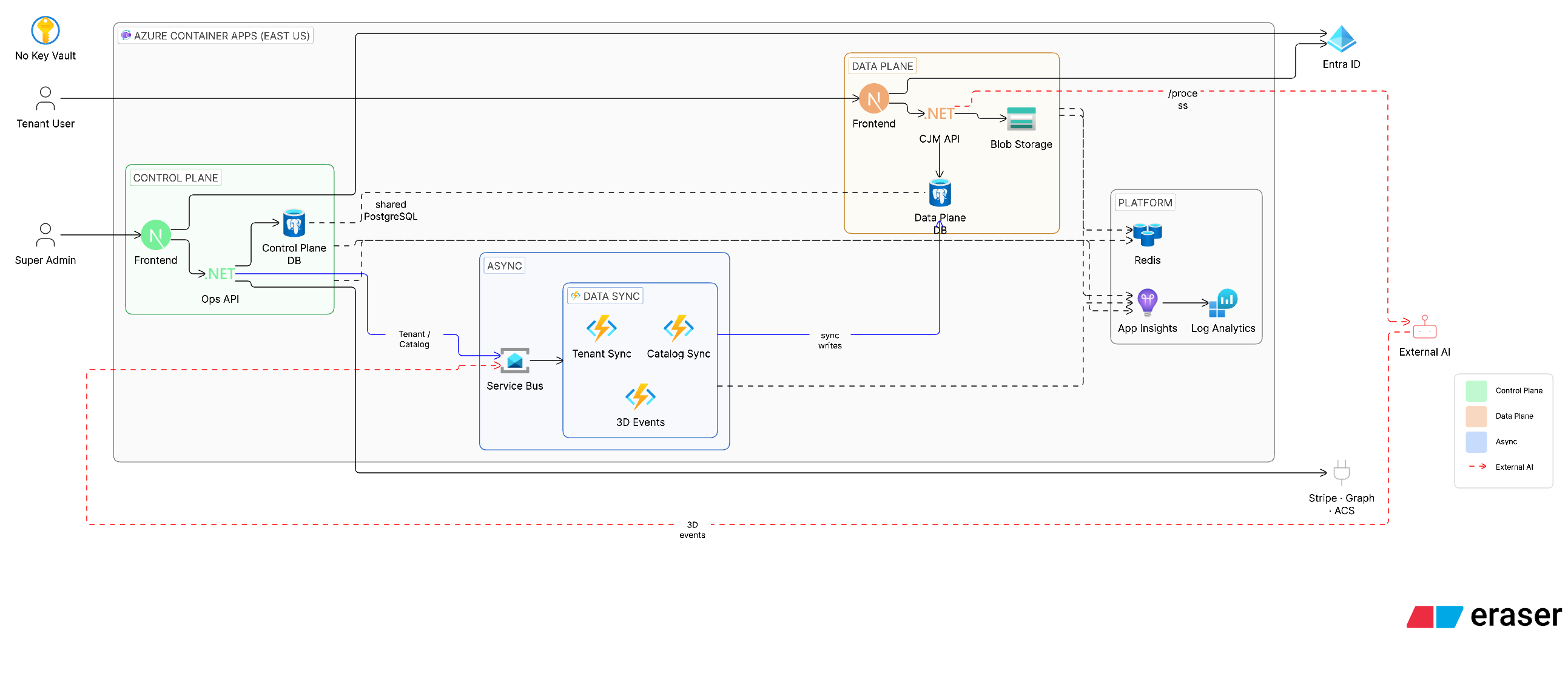1568x695 pixels.
Task: Click the red External AI legend arrow
Action: 1477,467
